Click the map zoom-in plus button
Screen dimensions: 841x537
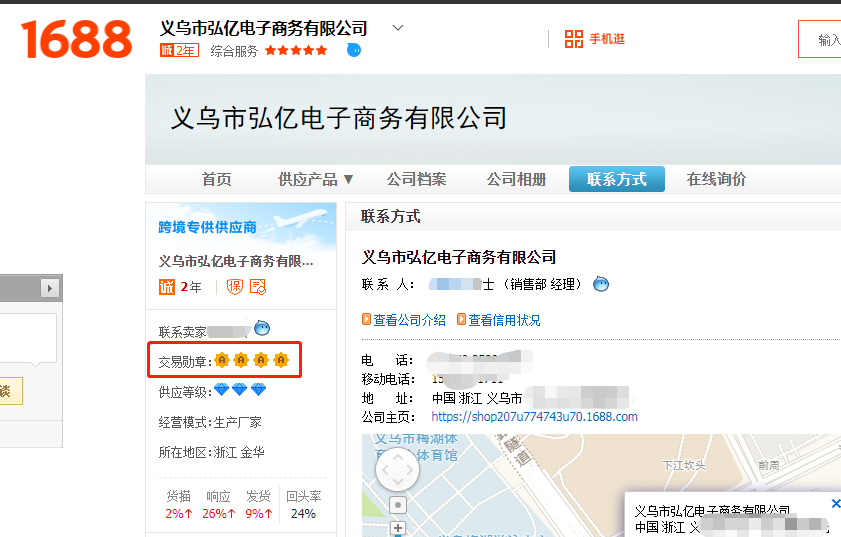[x=397, y=528]
